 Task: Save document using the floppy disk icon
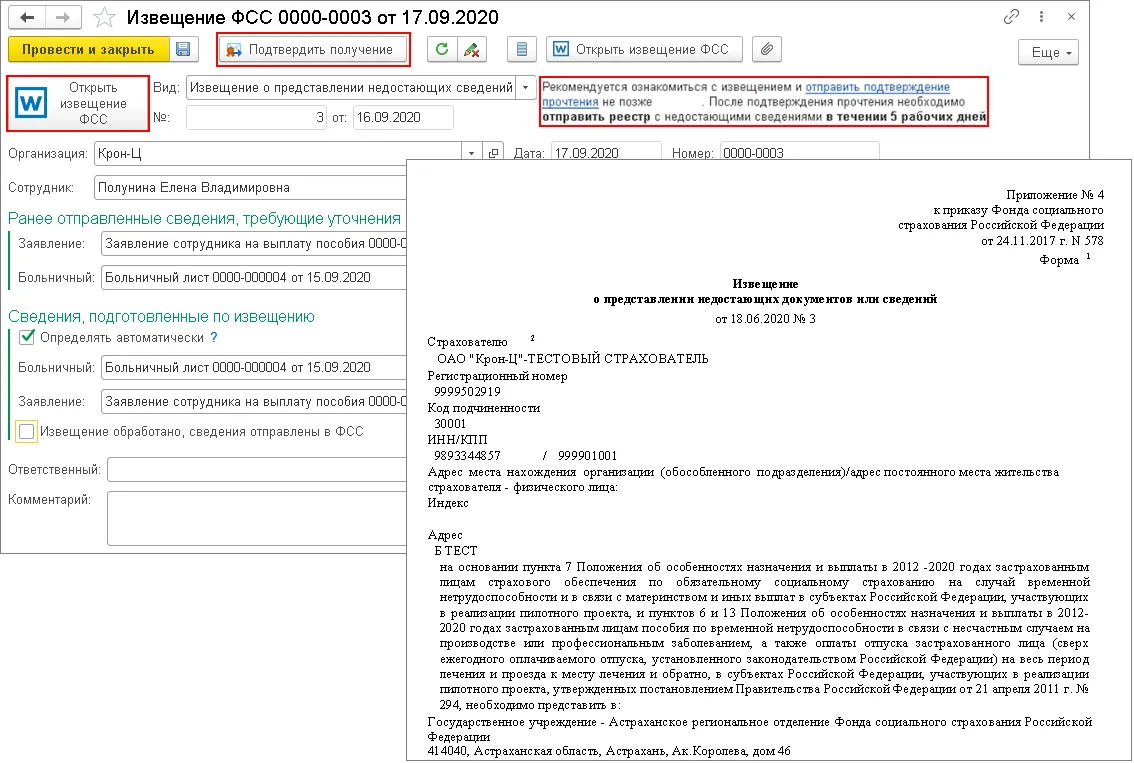coord(182,49)
